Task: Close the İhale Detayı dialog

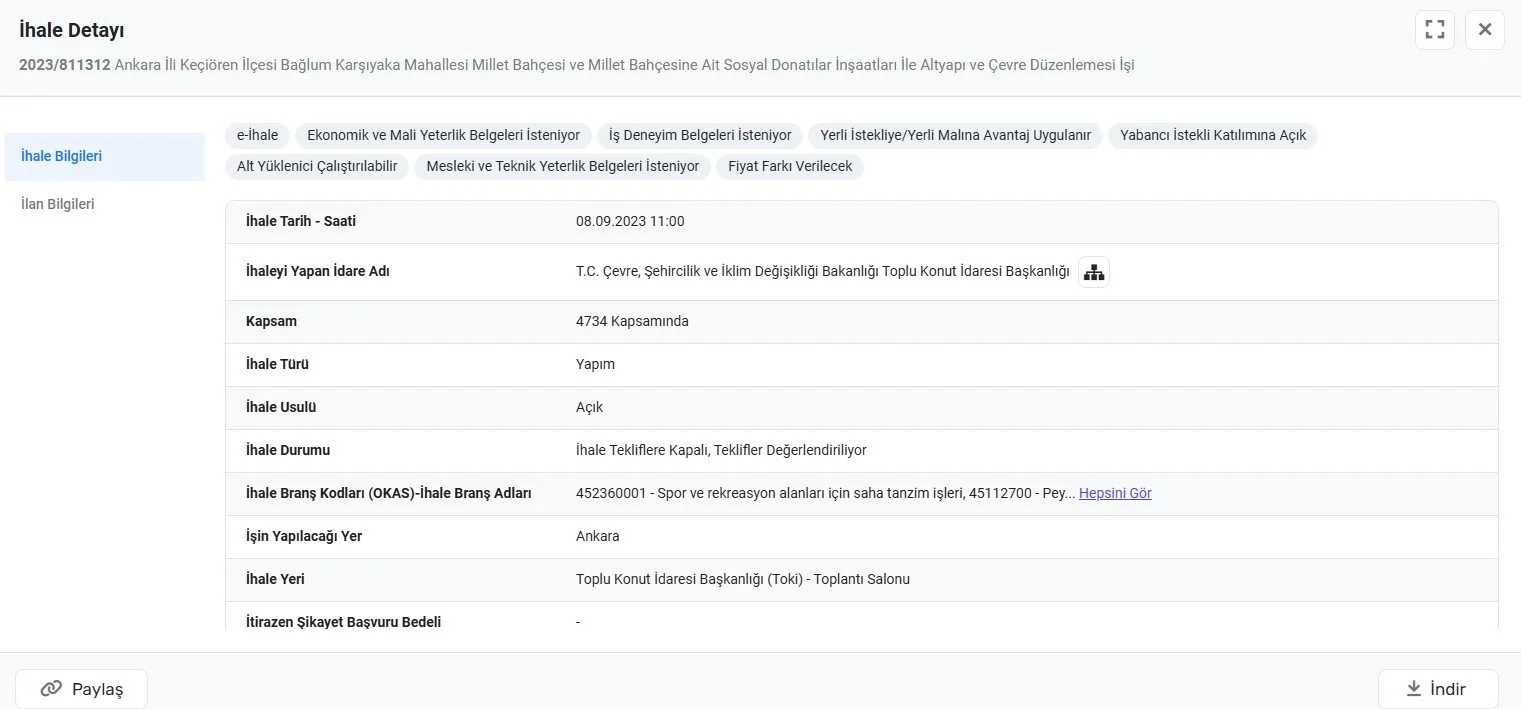Action: tap(1484, 29)
